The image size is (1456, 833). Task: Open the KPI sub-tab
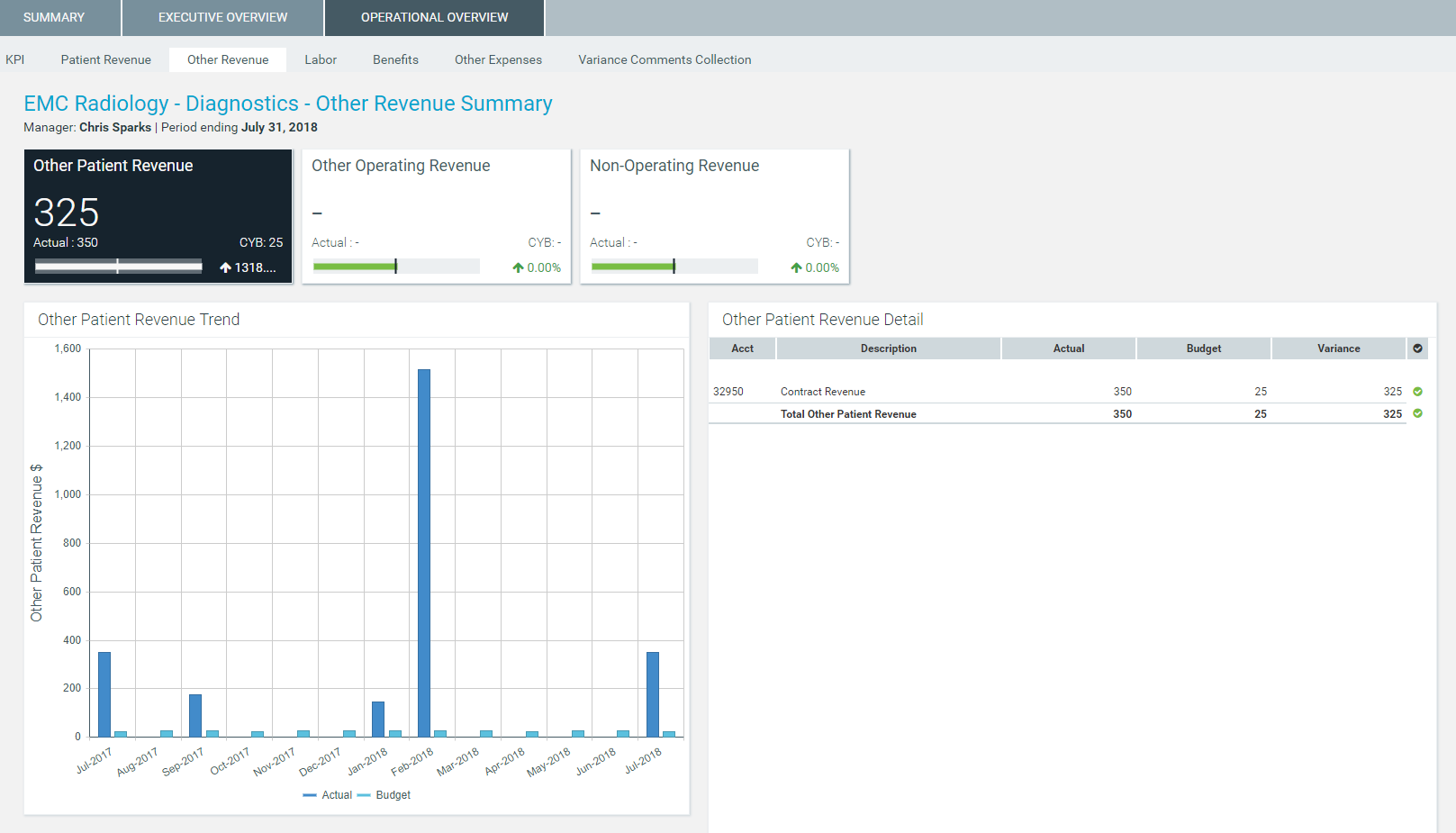click(x=15, y=59)
